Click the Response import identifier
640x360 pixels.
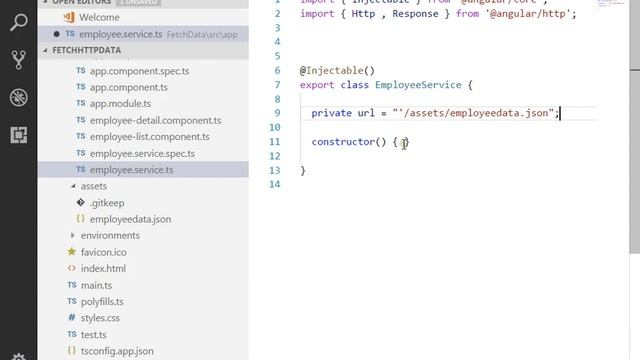(x=416, y=13)
